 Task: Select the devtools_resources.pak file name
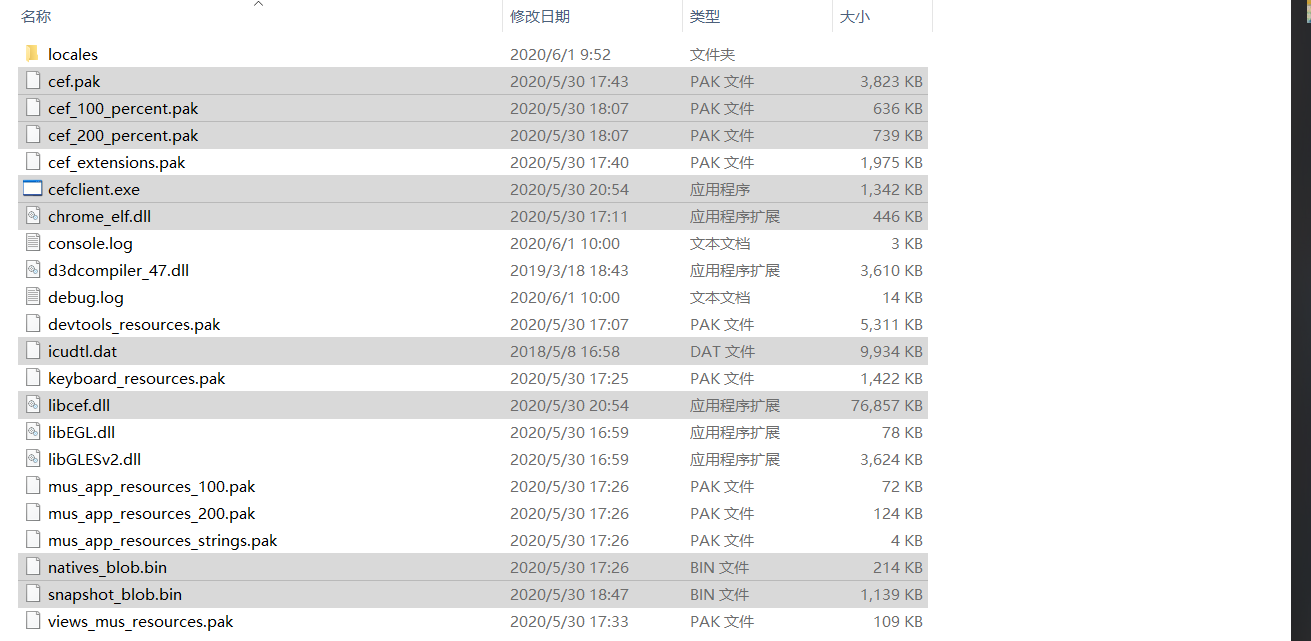134,324
